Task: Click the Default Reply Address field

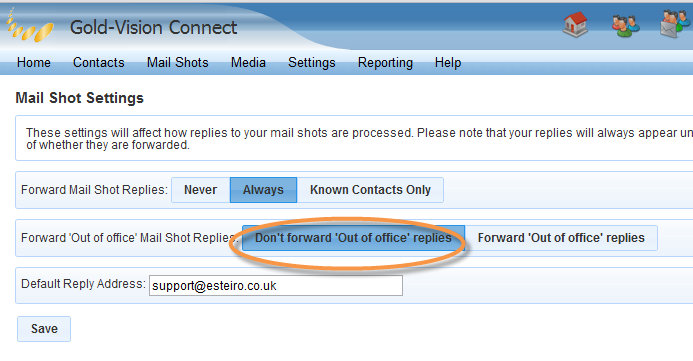Action: click(x=276, y=285)
